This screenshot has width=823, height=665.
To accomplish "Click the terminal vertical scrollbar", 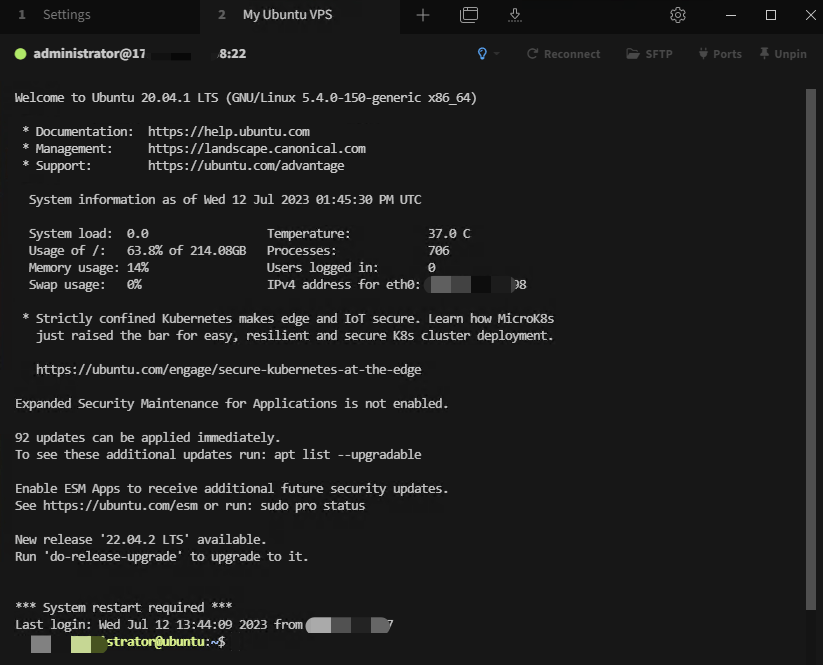I will point(811,349).
